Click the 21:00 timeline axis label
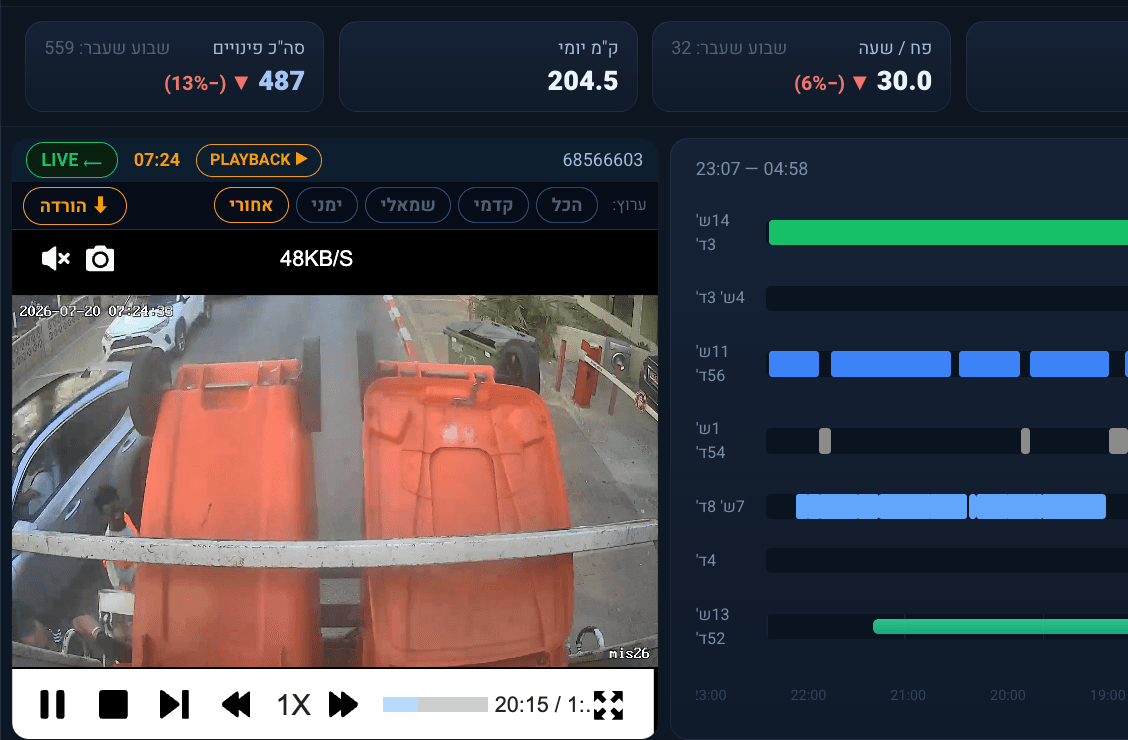 pyautogui.click(x=908, y=695)
